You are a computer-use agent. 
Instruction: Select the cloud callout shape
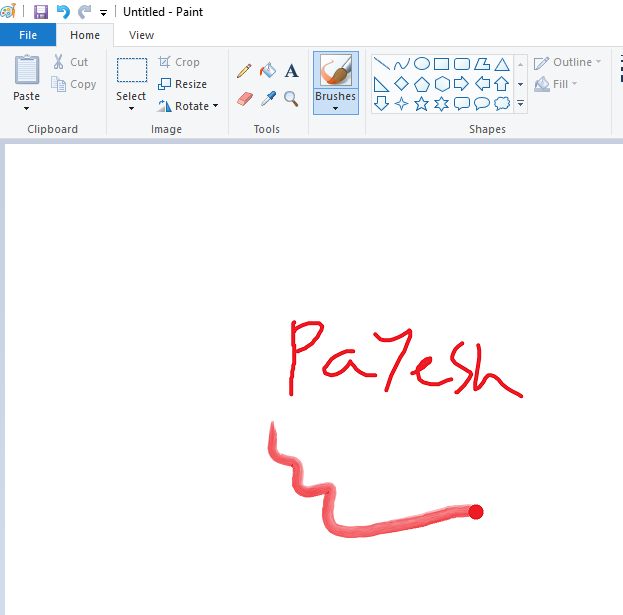[501, 103]
